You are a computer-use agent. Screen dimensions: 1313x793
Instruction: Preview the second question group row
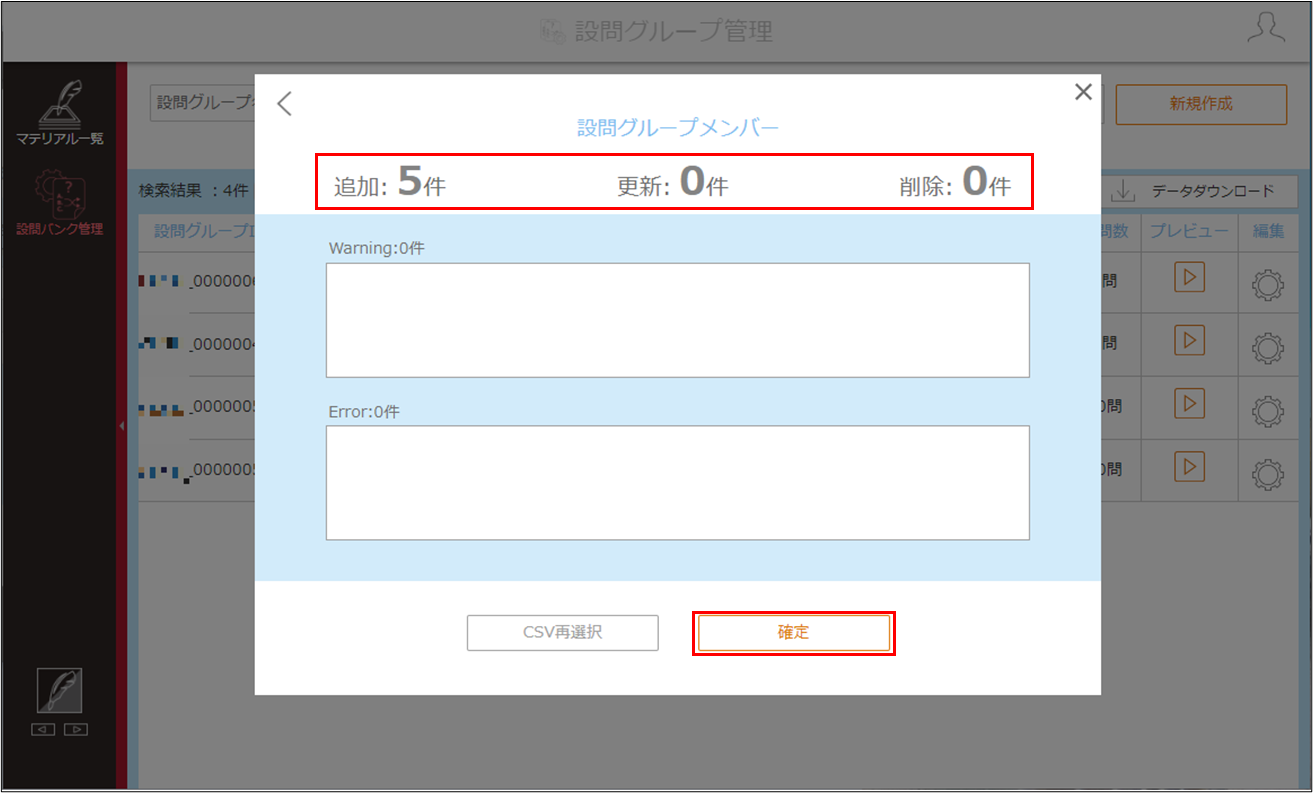click(1189, 341)
